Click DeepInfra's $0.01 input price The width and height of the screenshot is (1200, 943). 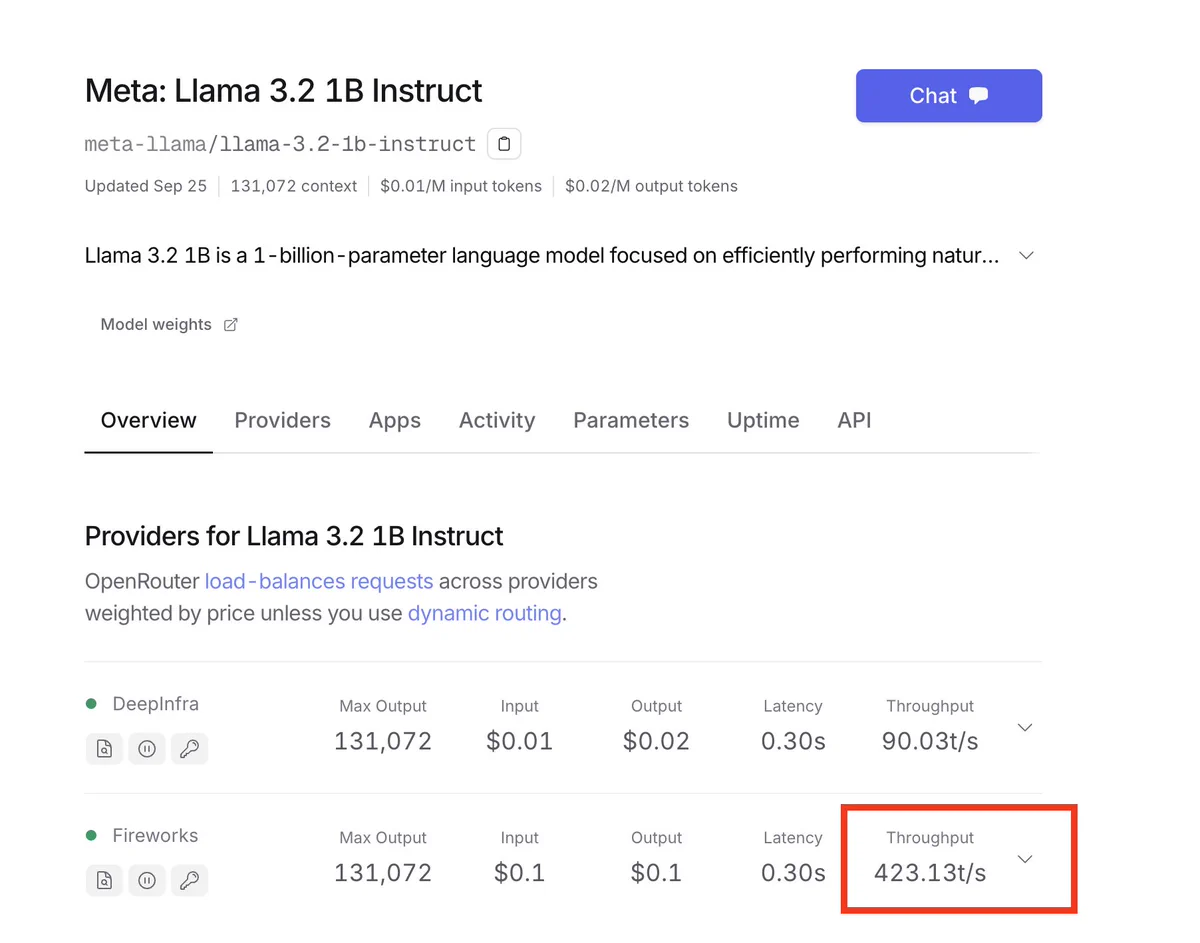519,741
